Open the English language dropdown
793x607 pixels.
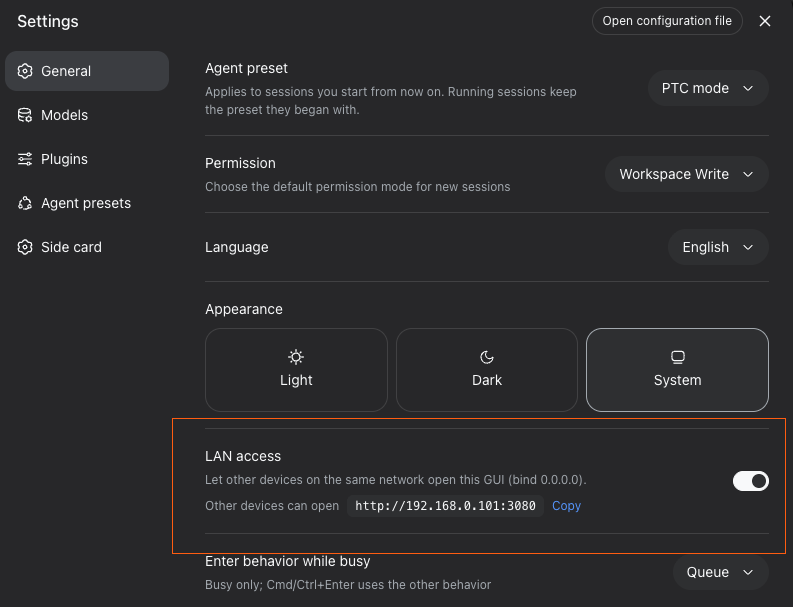[x=718, y=247]
